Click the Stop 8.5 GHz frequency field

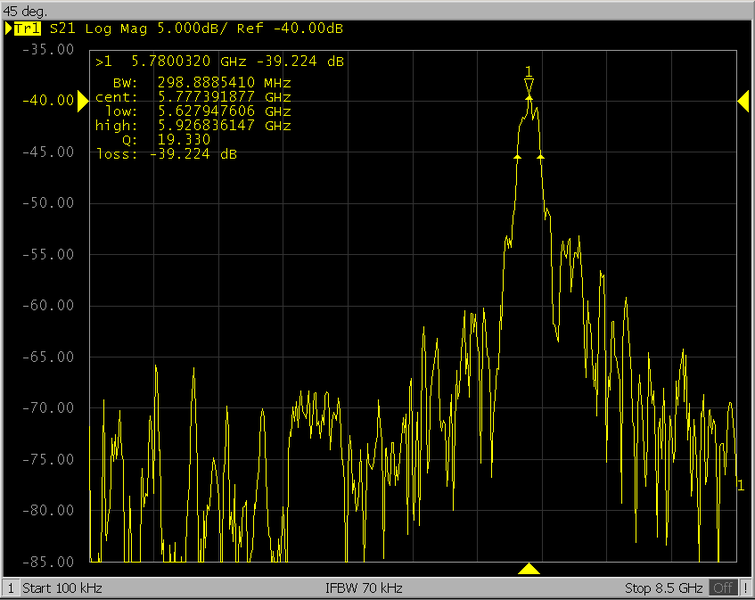[x=664, y=588]
